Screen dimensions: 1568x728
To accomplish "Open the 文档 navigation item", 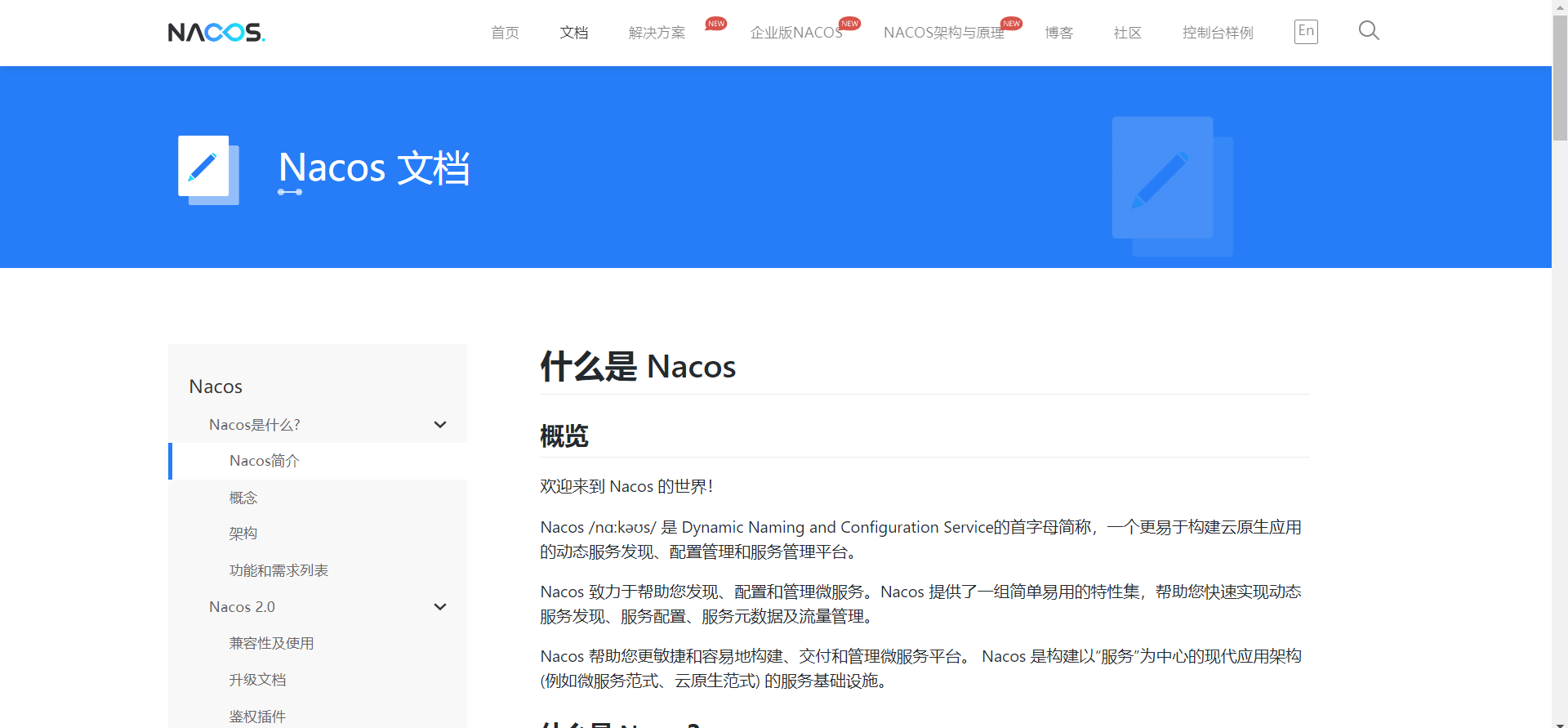I will 573,33.
